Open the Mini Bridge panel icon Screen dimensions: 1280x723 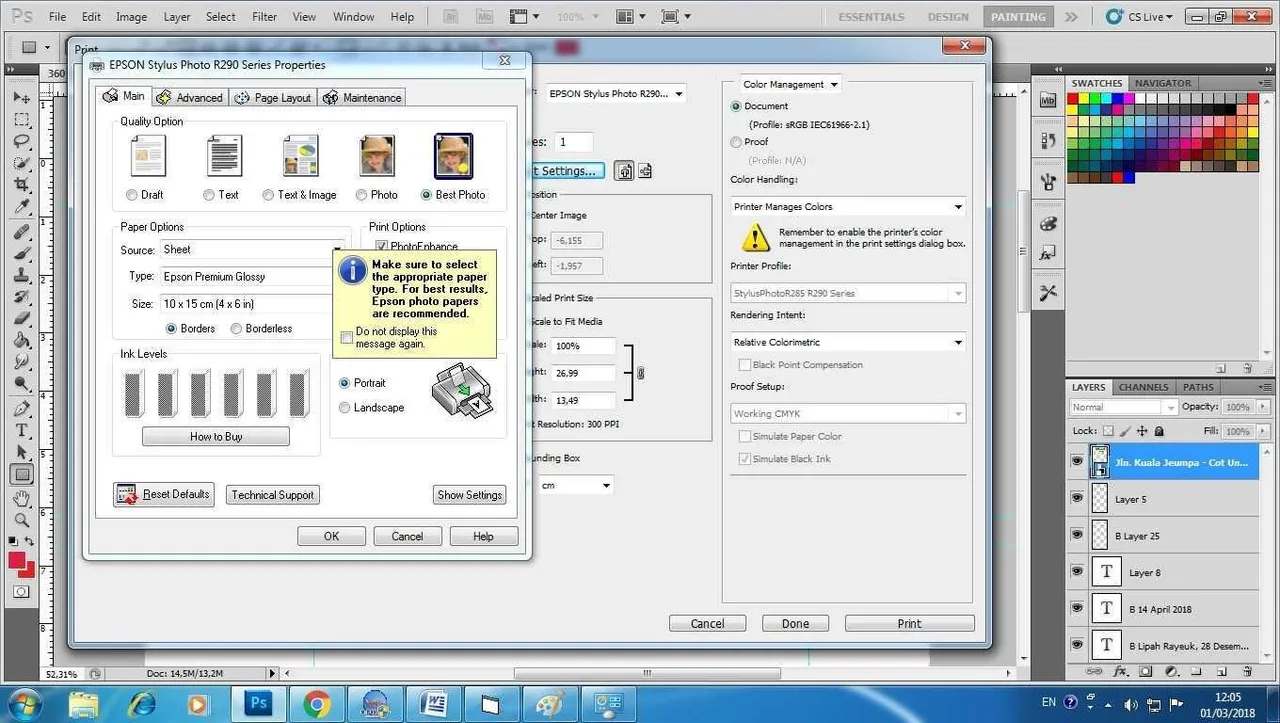(1048, 100)
